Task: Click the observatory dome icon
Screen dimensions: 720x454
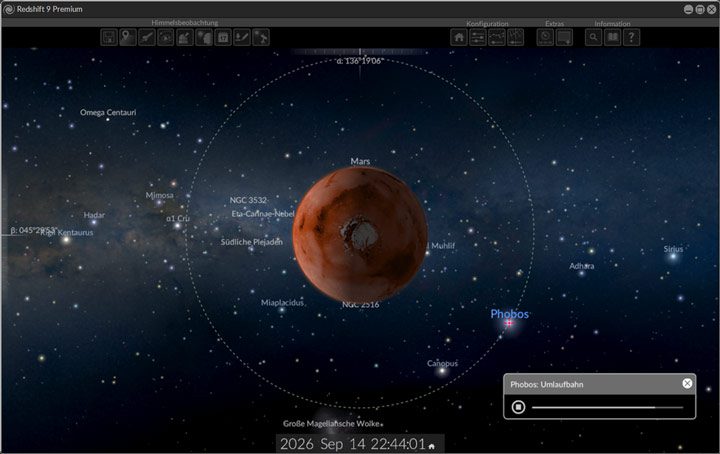Action: coord(185,37)
